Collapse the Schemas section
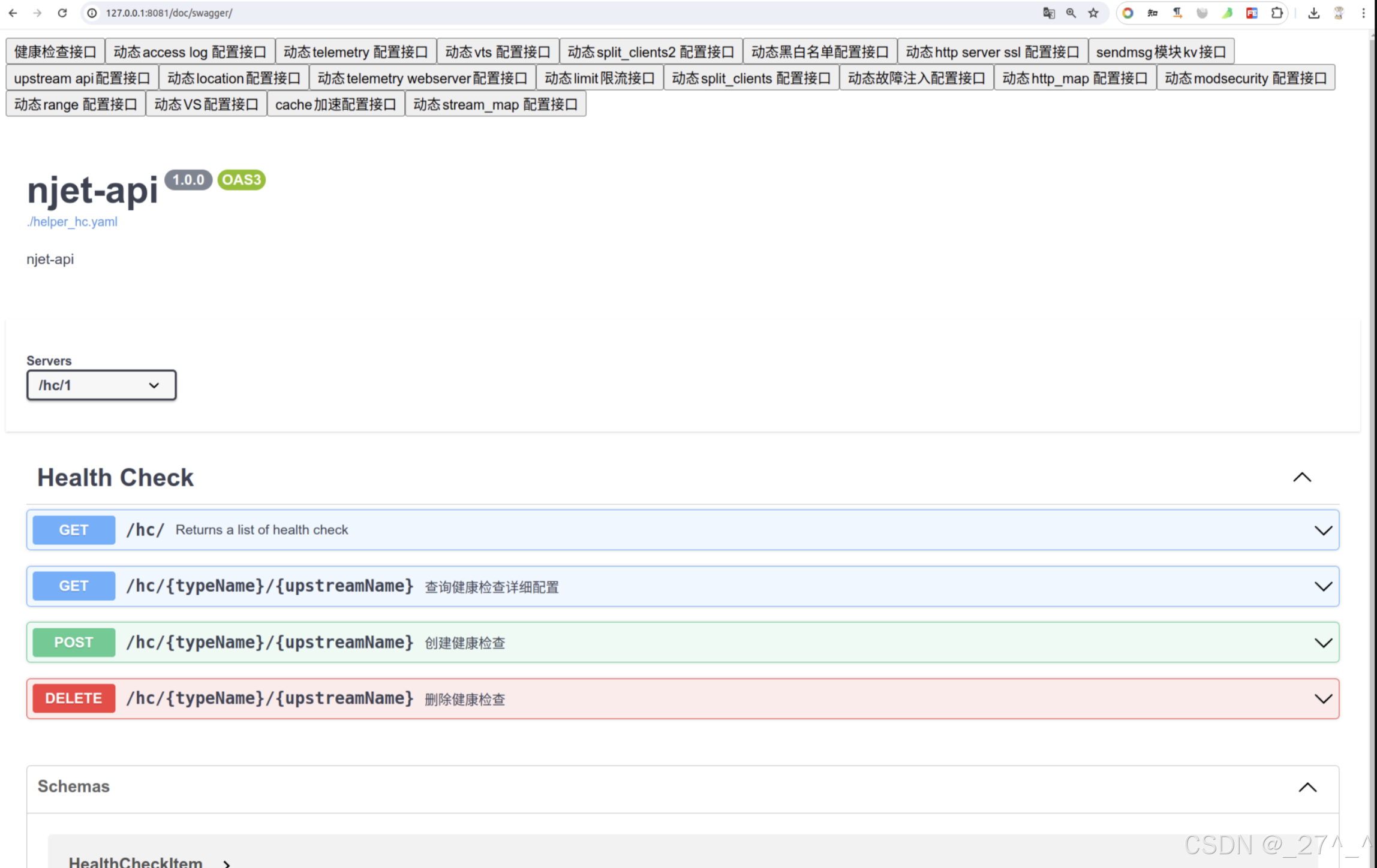Image resolution: width=1377 pixels, height=868 pixels. 1307,787
